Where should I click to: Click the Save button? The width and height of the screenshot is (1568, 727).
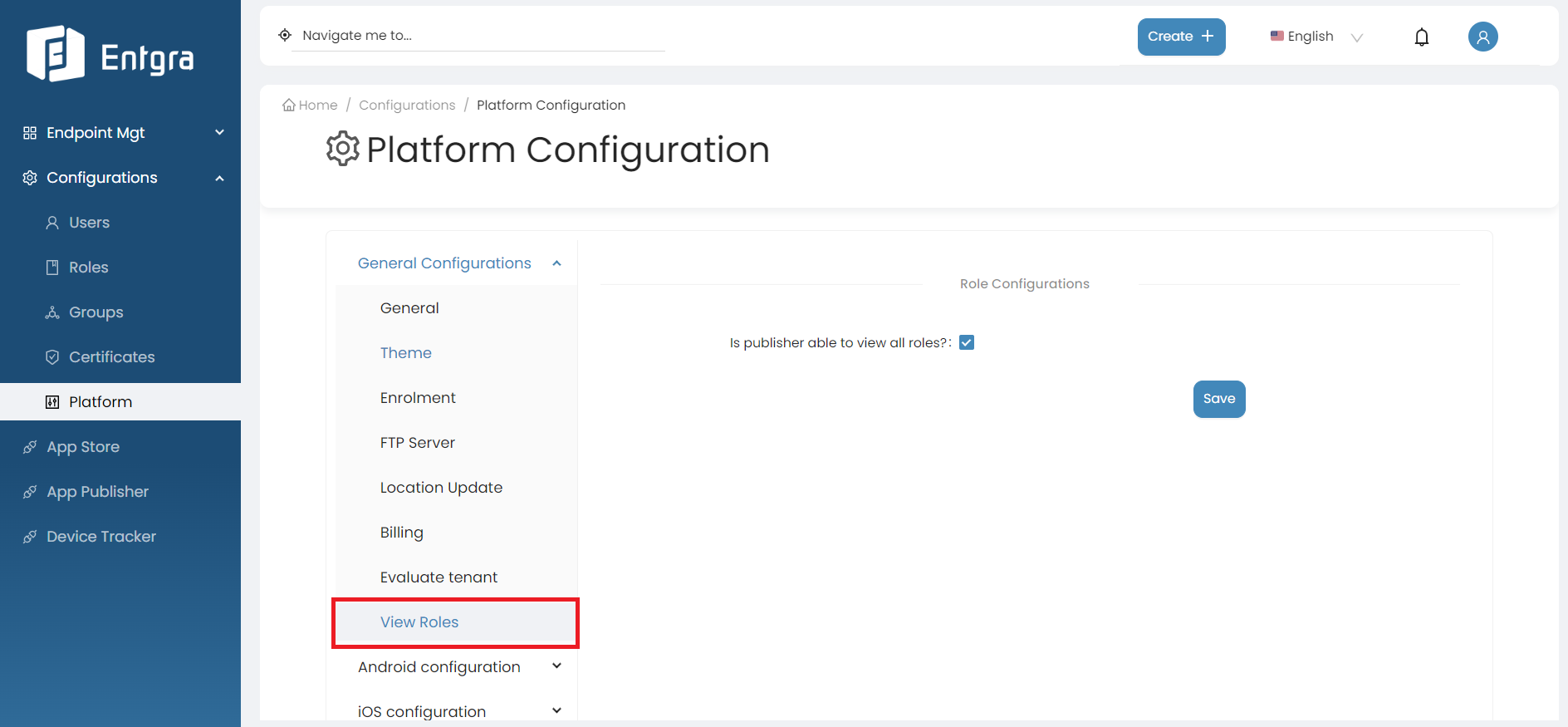tap(1219, 399)
